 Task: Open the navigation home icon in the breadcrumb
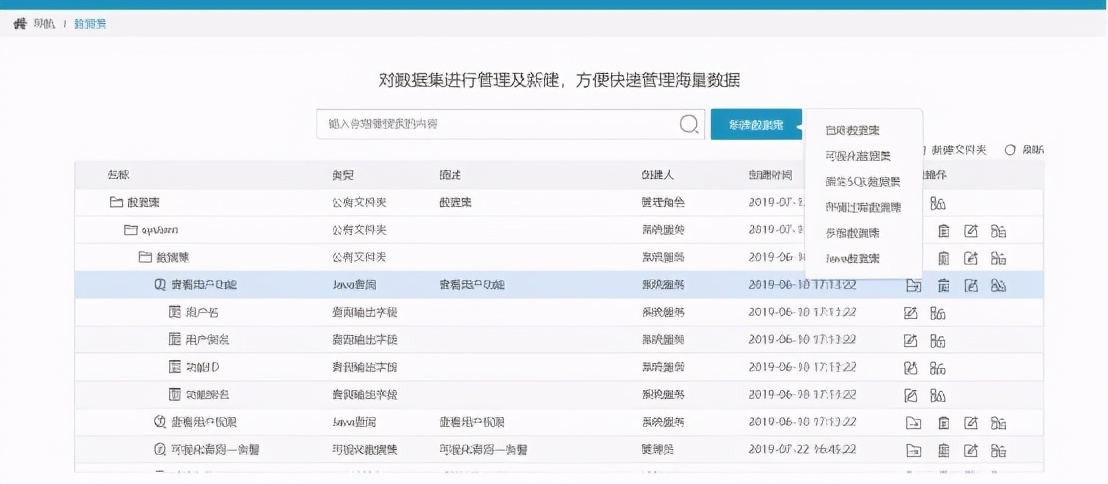click(20, 24)
